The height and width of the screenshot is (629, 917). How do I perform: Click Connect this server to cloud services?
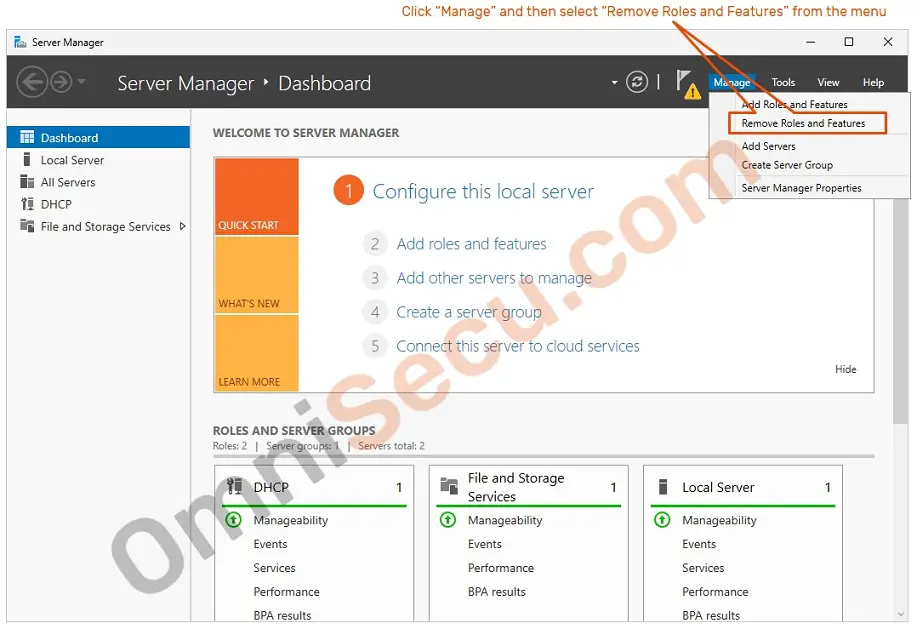[x=518, y=346]
